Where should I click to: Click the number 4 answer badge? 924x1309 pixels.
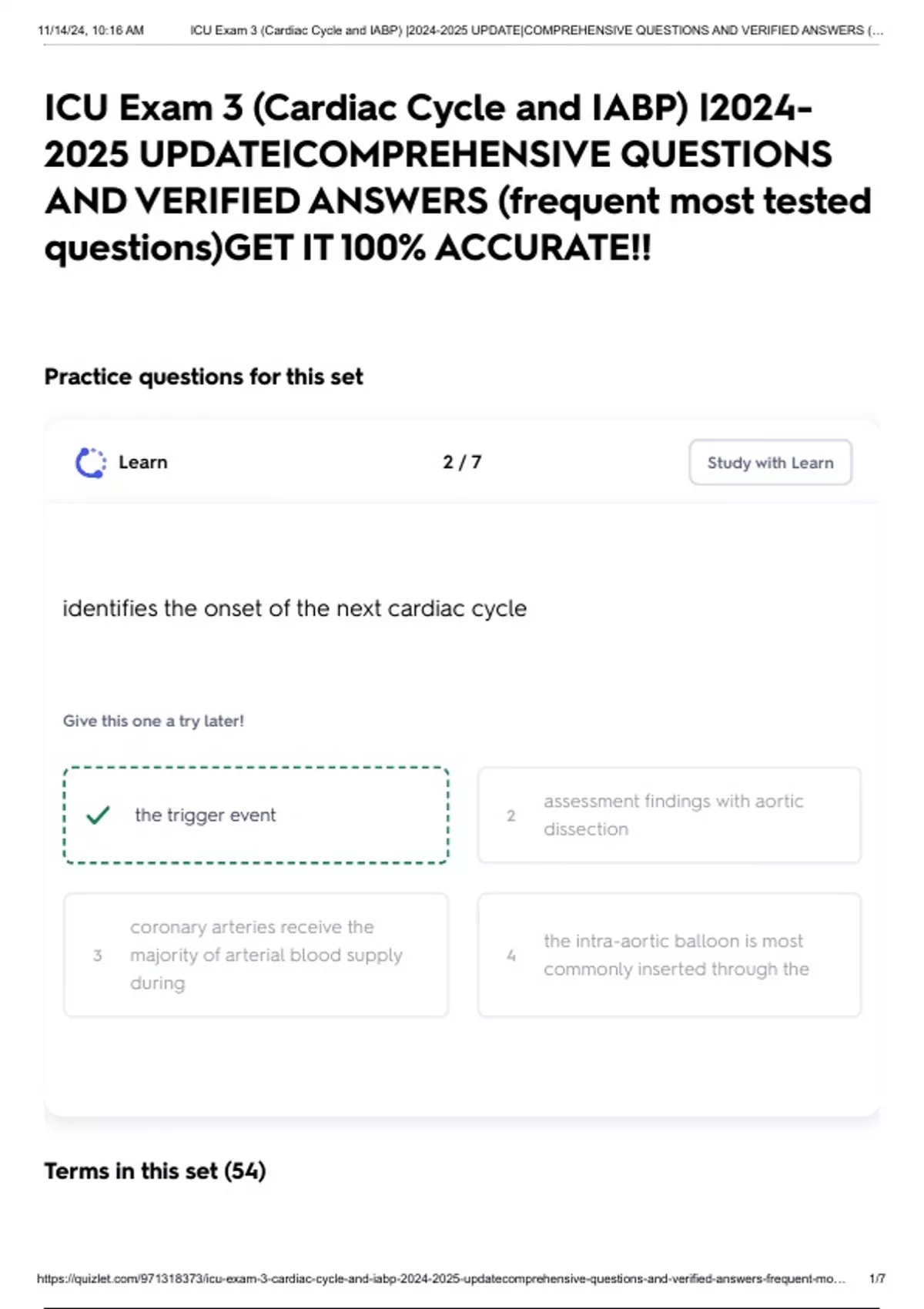(511, 956)
